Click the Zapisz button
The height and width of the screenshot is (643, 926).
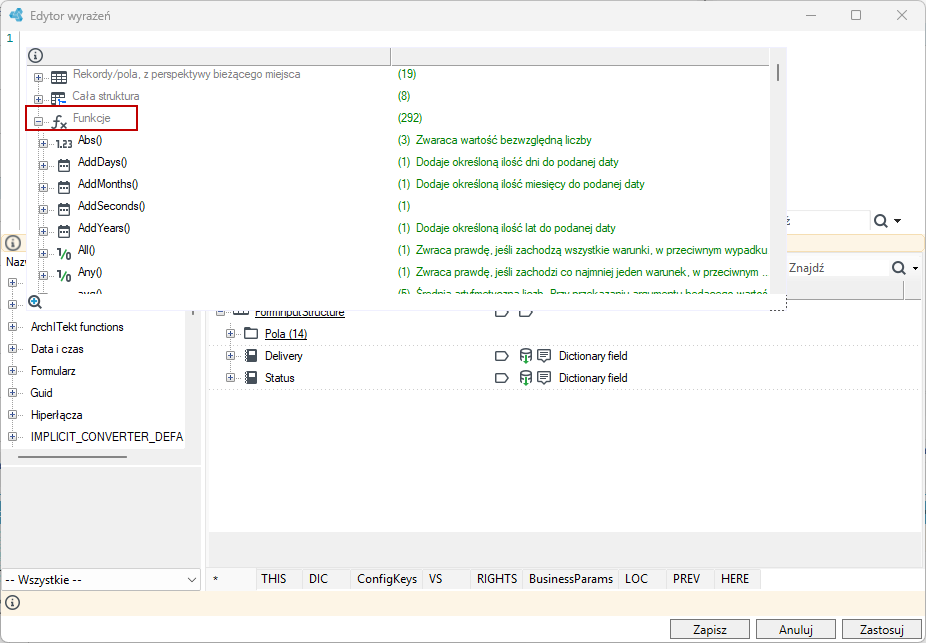click(x=710, y=629)
